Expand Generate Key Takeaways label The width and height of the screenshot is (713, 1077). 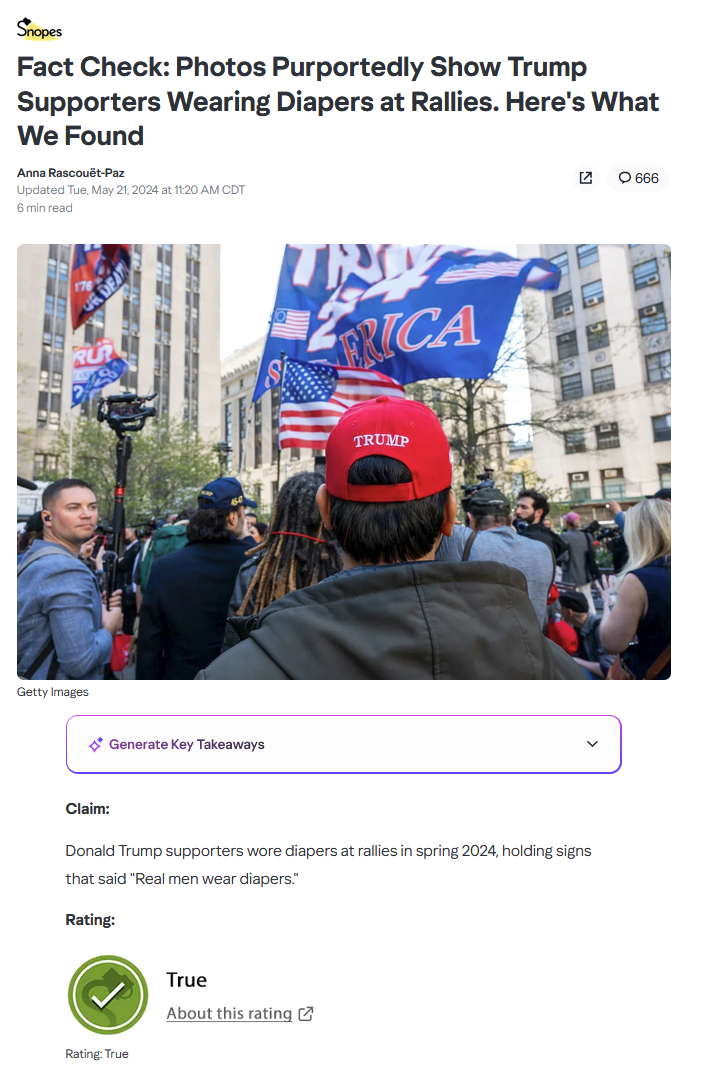click(187, 745)
